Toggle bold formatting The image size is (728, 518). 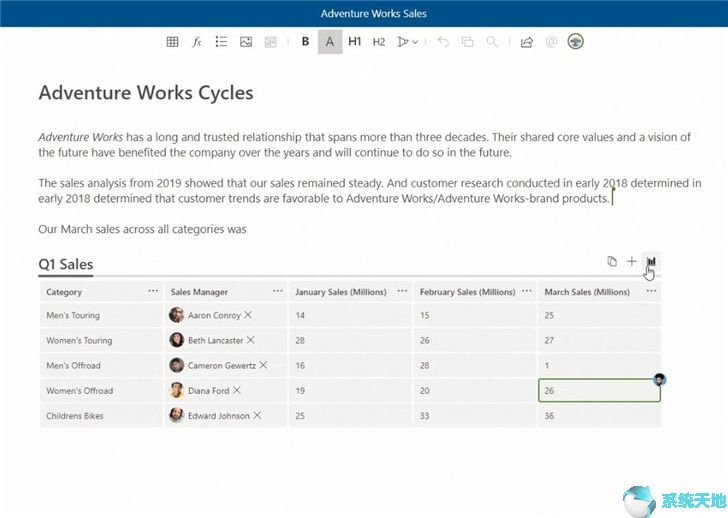tap(305, 42)
